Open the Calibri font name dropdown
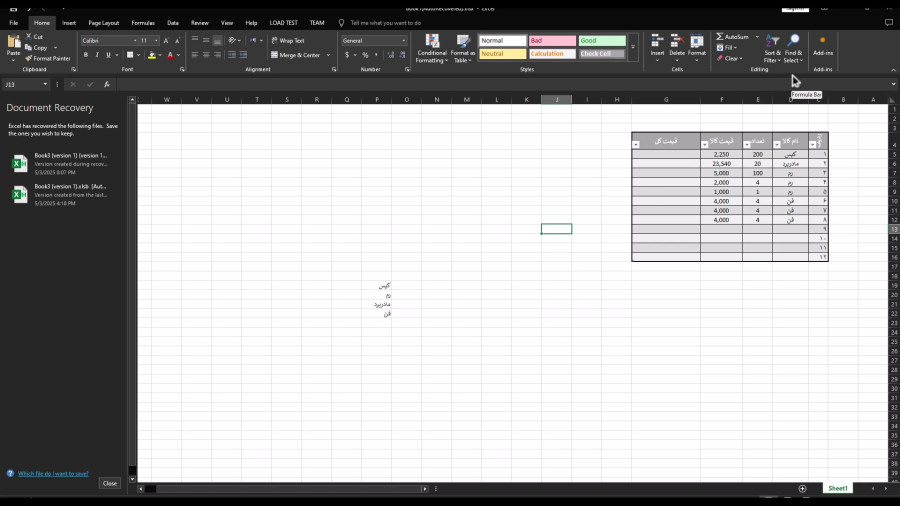Viewport: 900px width, 506px height. [x=135, y=41]
